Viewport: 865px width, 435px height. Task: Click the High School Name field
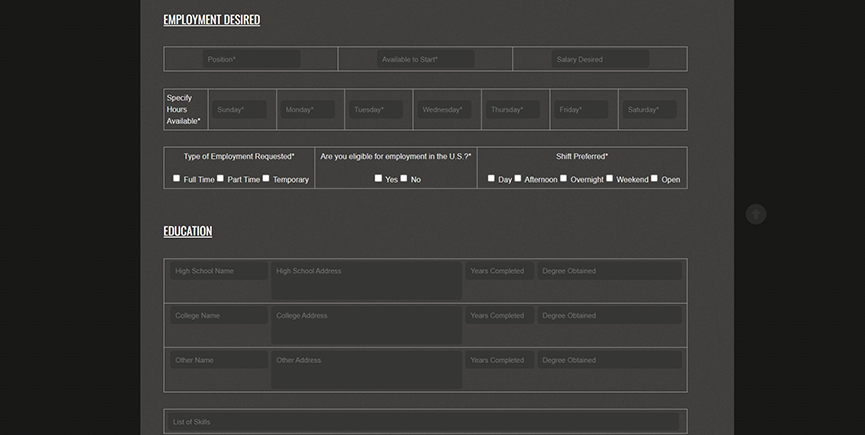[218, 271]
